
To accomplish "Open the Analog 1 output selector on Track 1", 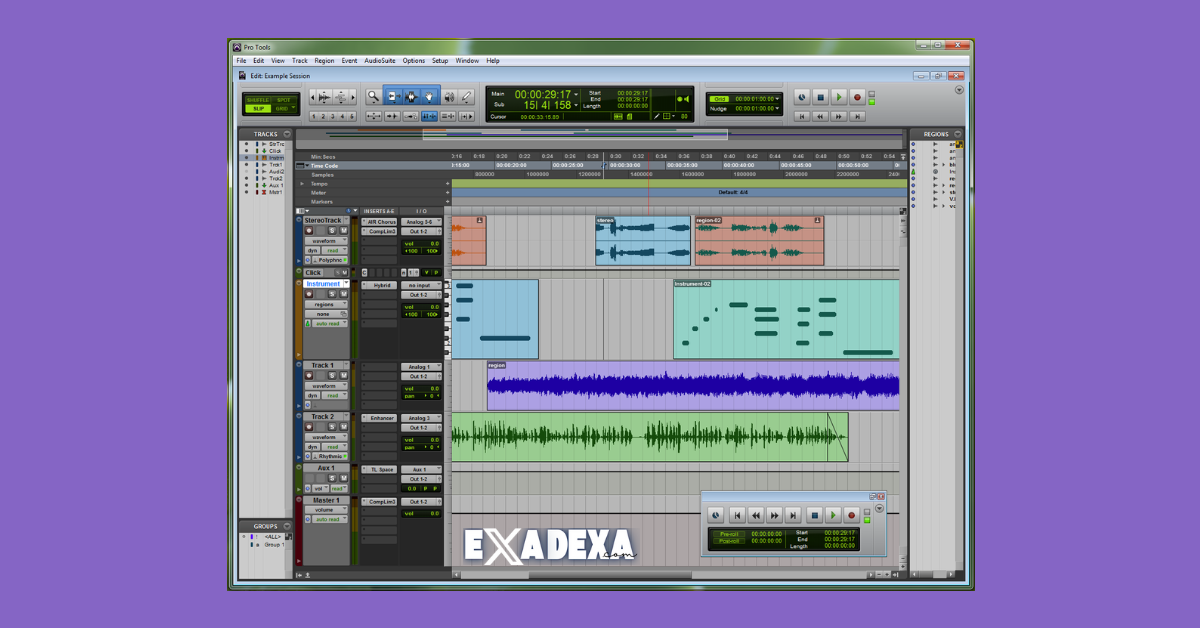I will pyautogui.click(x=421, y=365).
